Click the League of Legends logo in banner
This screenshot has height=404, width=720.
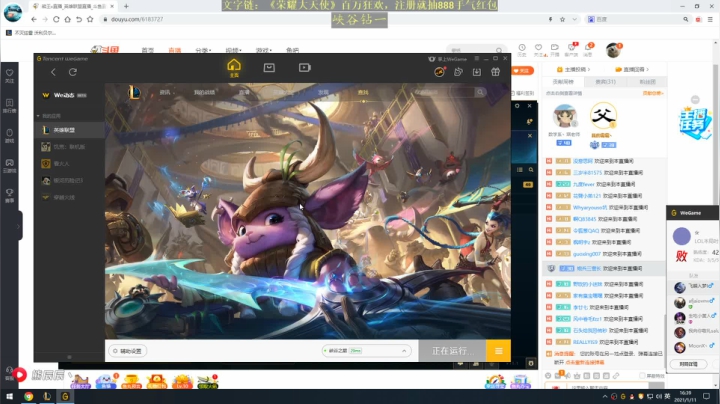pyautogui.click(x=134, y=92)
